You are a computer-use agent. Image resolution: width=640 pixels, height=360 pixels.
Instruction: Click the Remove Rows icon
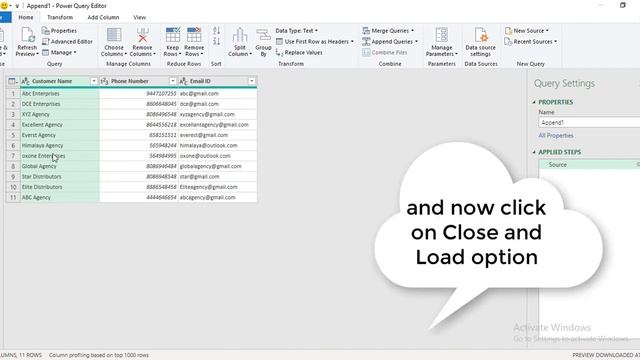194,35
